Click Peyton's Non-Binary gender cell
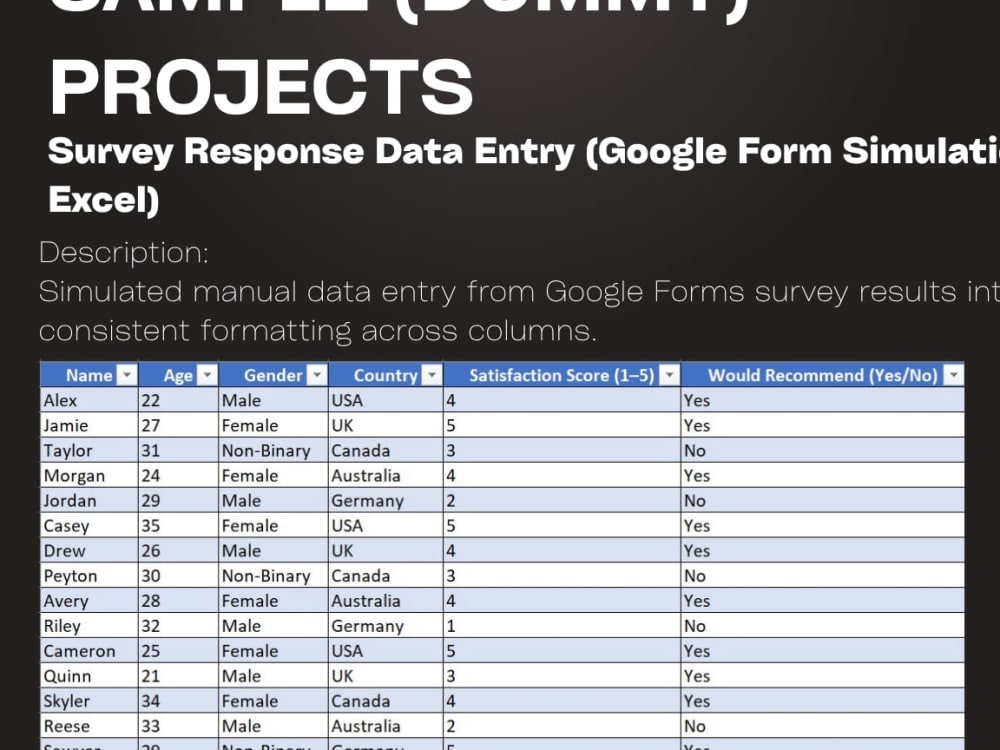This screenshot has width=1000, height=750. pos(273,576)
